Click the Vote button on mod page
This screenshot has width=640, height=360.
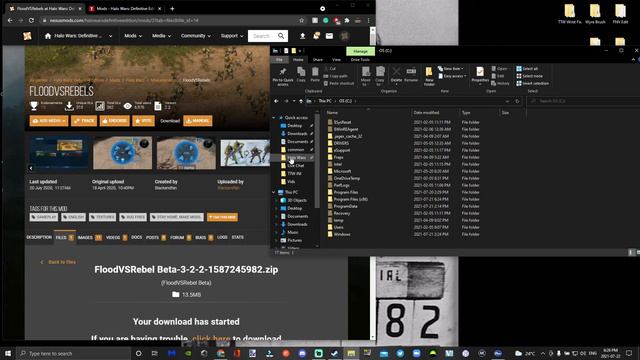(143, 121)
